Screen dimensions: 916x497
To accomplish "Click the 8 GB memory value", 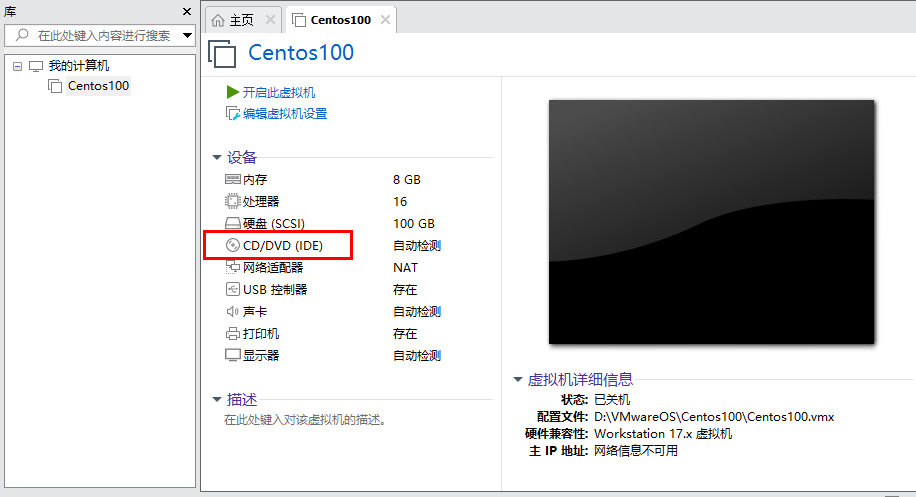I will (x=407, y=179).
